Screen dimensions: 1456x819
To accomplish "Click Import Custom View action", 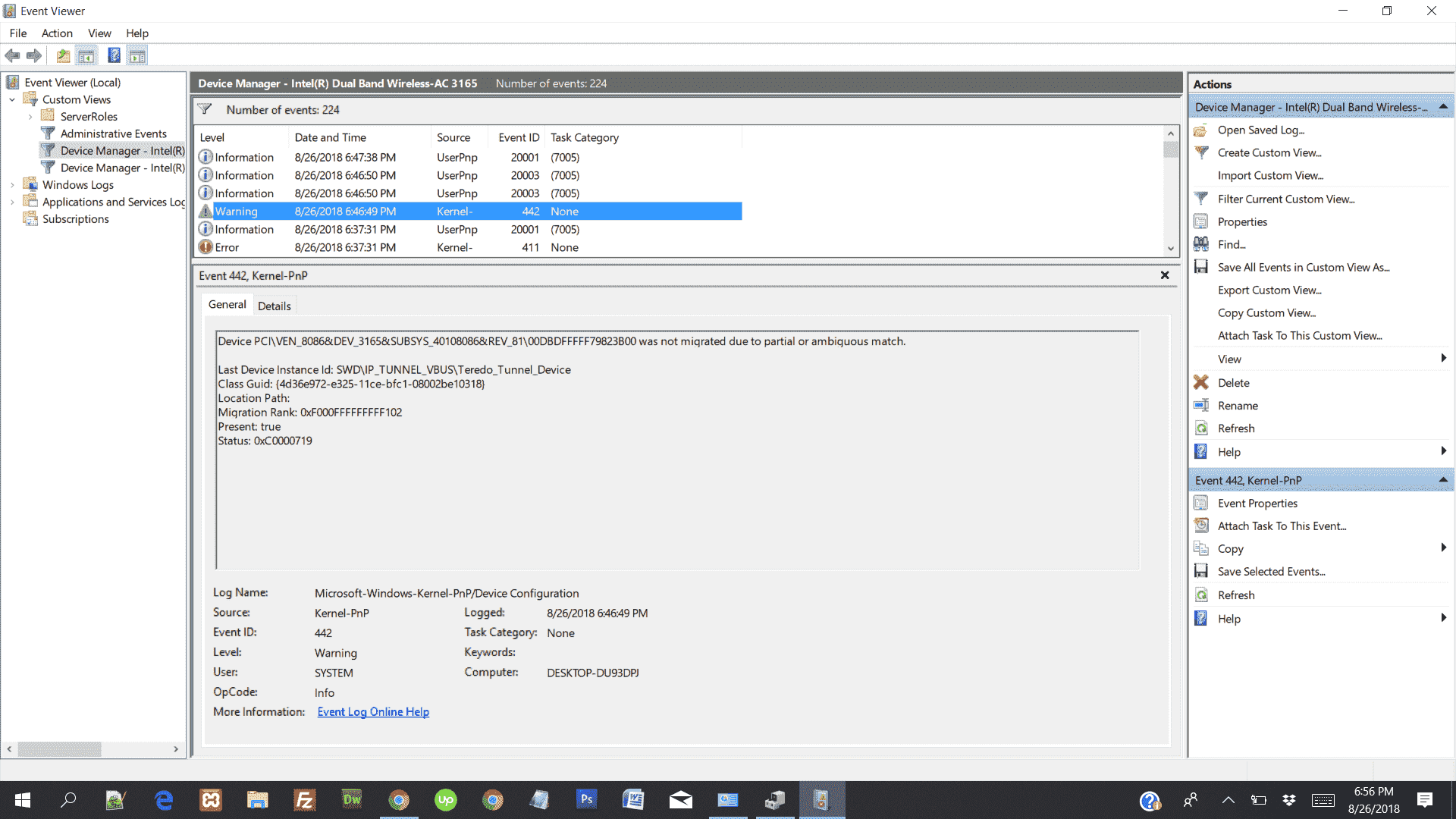I will coord(1270,176).
